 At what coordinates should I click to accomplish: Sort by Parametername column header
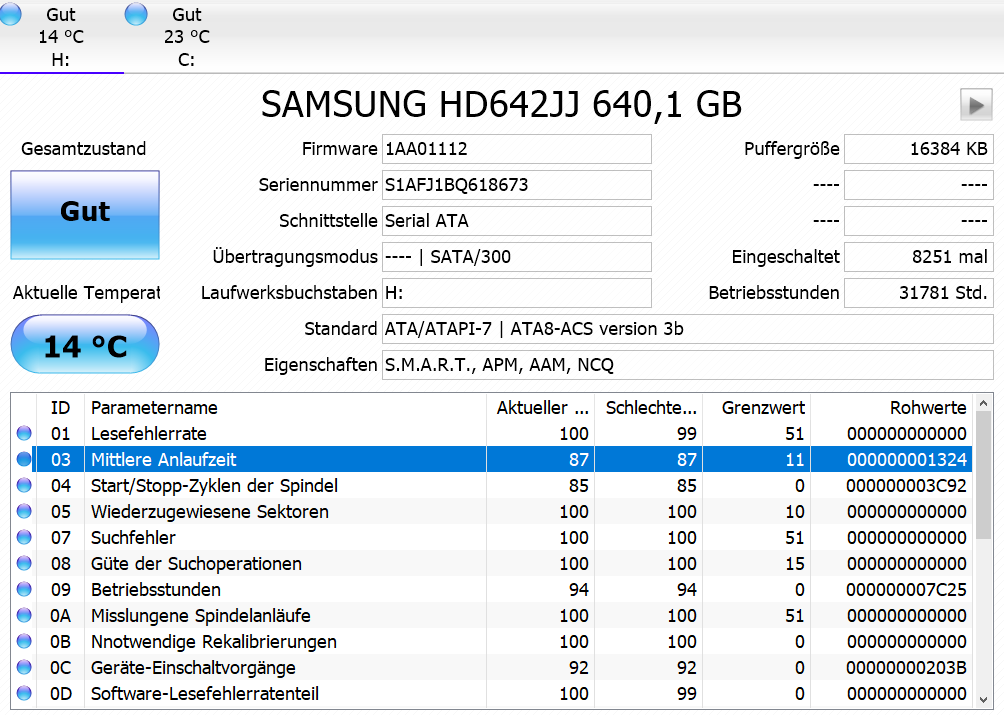[286, 408]
